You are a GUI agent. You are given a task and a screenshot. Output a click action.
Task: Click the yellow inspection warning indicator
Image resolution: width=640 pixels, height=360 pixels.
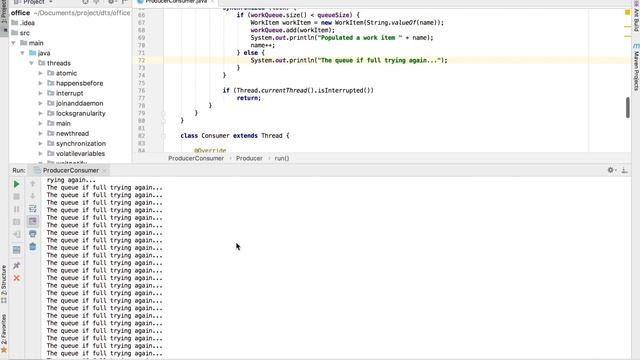[x=627, y=12]
